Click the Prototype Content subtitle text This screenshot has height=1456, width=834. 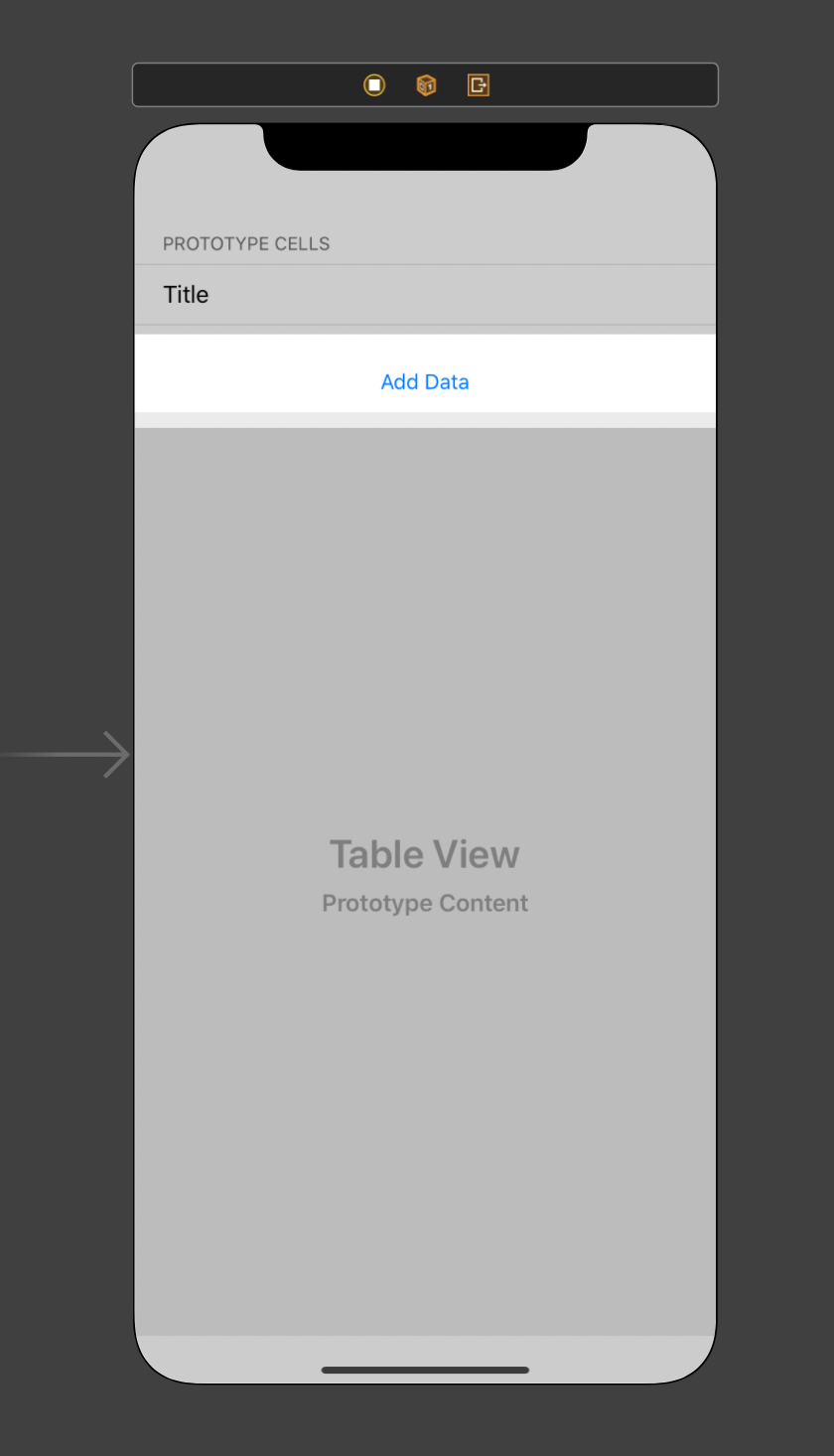[x=425, y=903]
